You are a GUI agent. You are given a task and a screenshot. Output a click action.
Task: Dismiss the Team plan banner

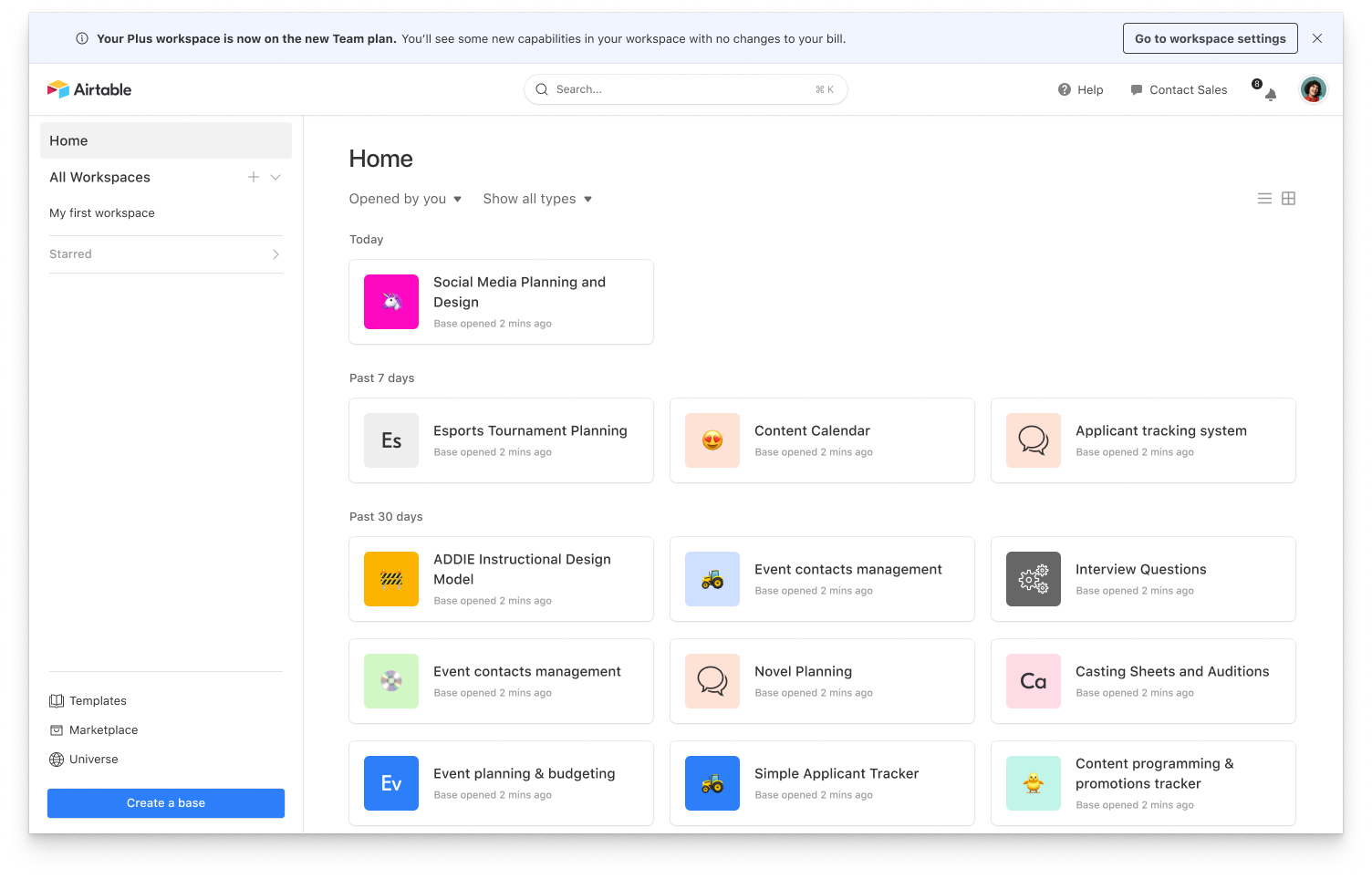1317,38
